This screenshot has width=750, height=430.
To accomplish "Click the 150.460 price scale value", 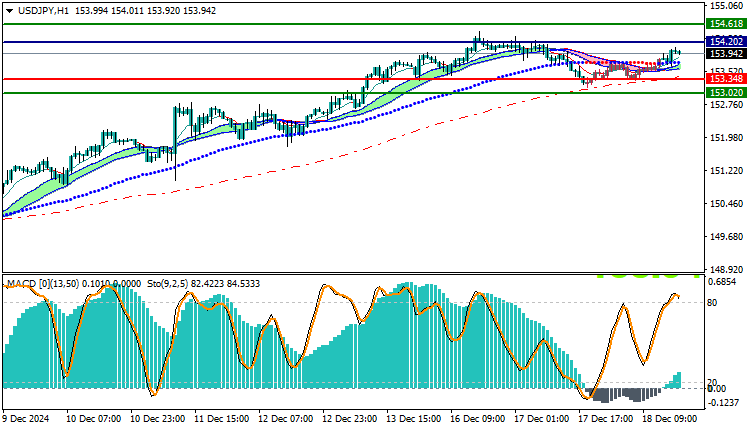I will coord(727,204).
